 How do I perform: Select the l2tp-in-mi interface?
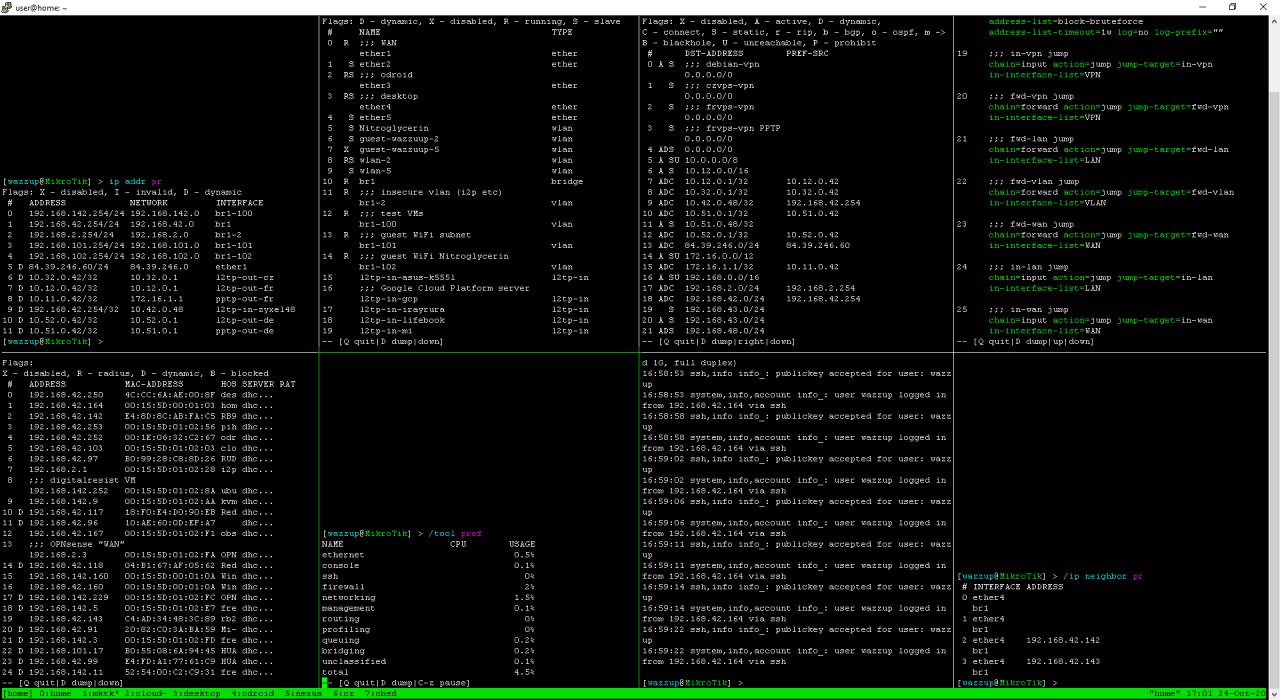[x=386, y=331]
